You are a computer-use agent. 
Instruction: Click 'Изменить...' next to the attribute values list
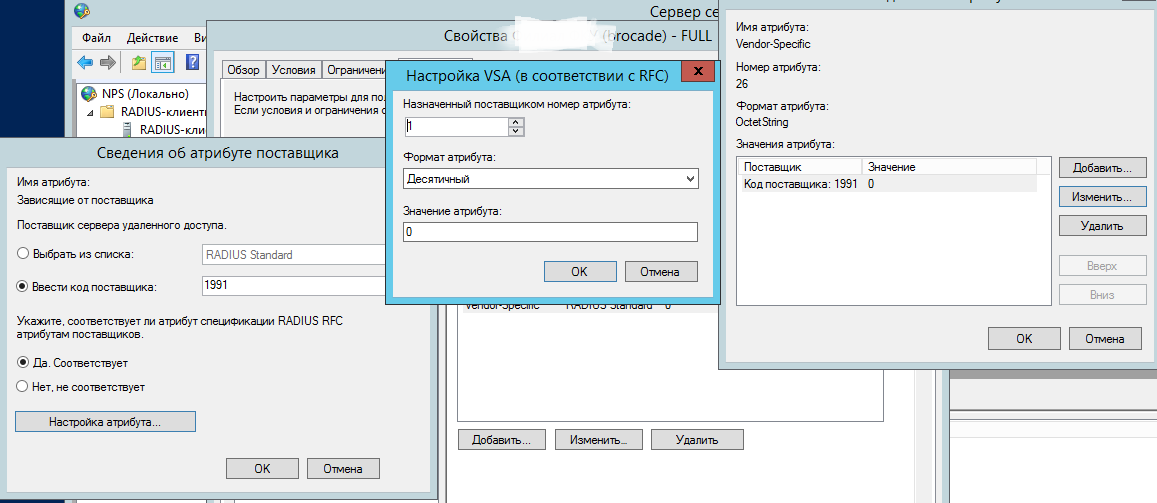[1101, 197]
